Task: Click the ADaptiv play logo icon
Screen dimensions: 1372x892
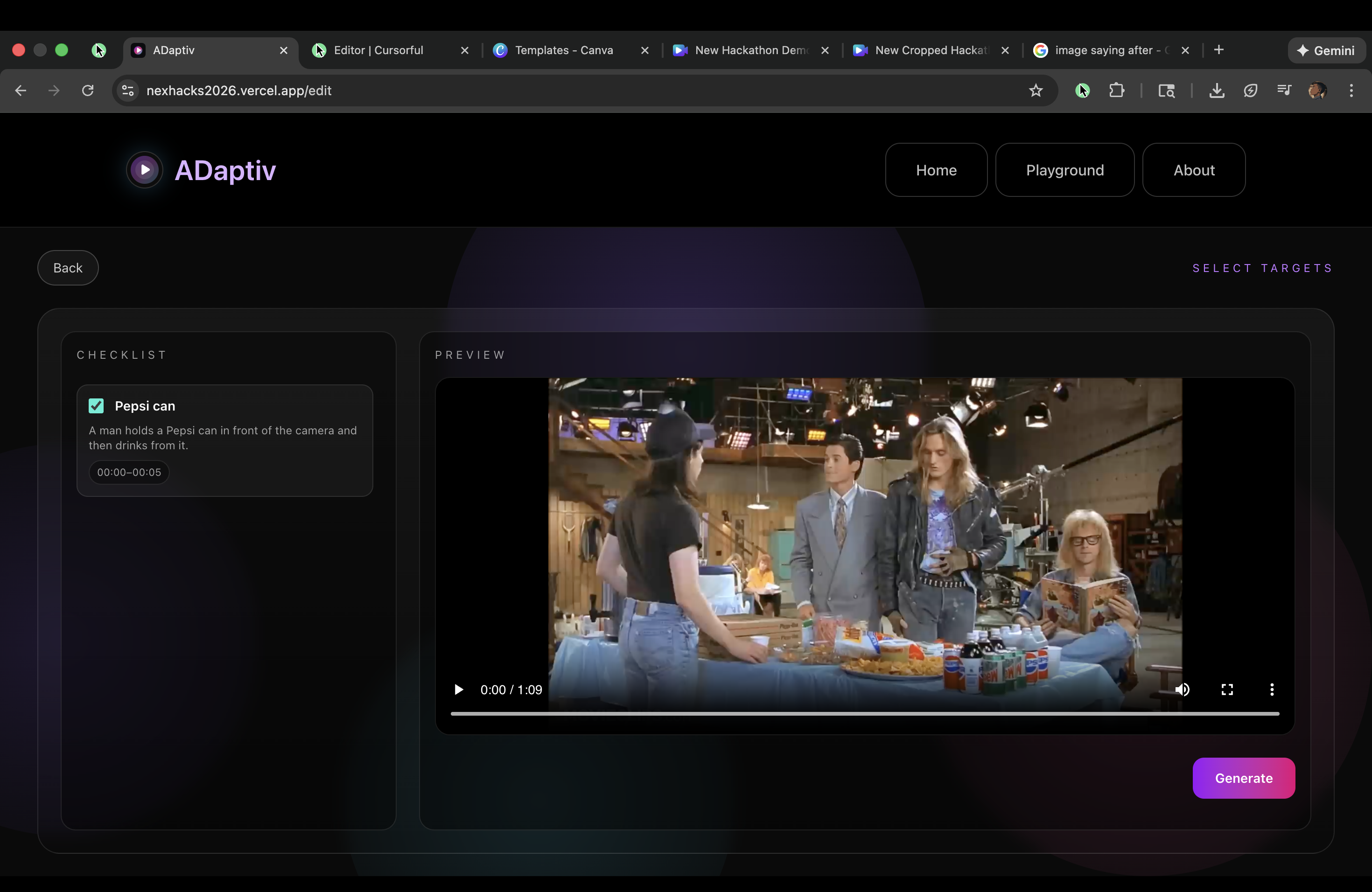Action: pos(145,170)
